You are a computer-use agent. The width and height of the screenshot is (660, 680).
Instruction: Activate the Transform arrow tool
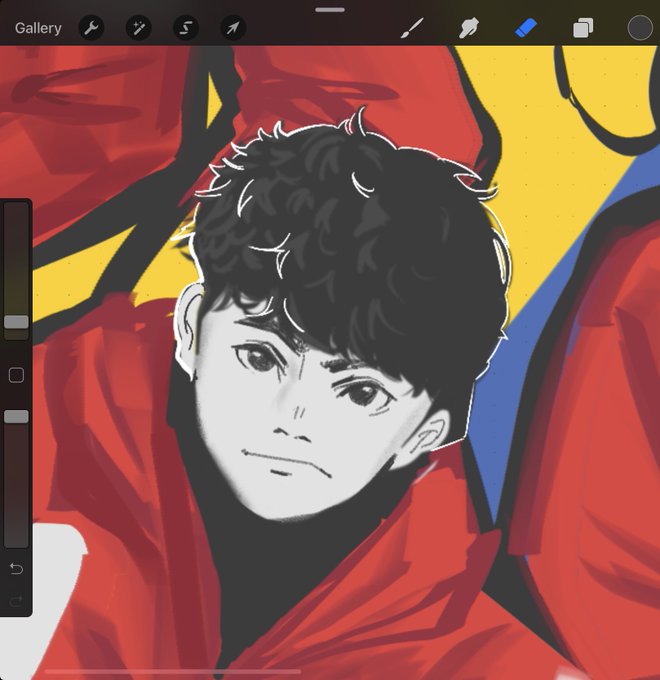(233, 28)
